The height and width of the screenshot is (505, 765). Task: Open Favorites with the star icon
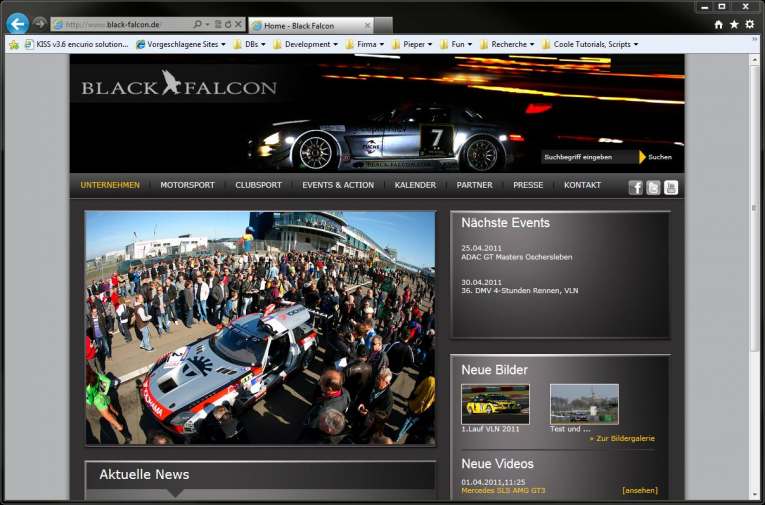(734, 24)
